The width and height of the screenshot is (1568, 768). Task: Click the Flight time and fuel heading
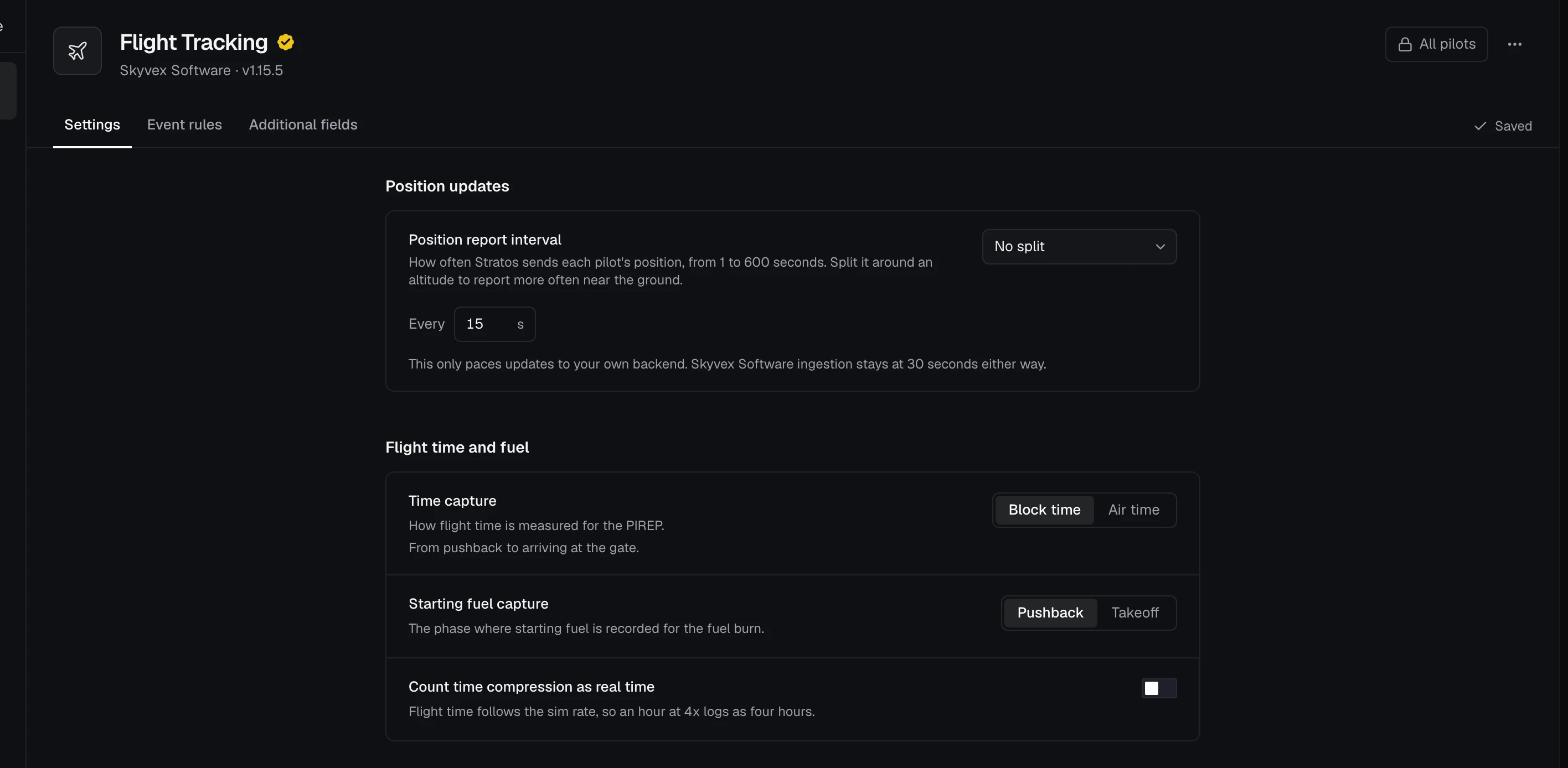point(457,447)
